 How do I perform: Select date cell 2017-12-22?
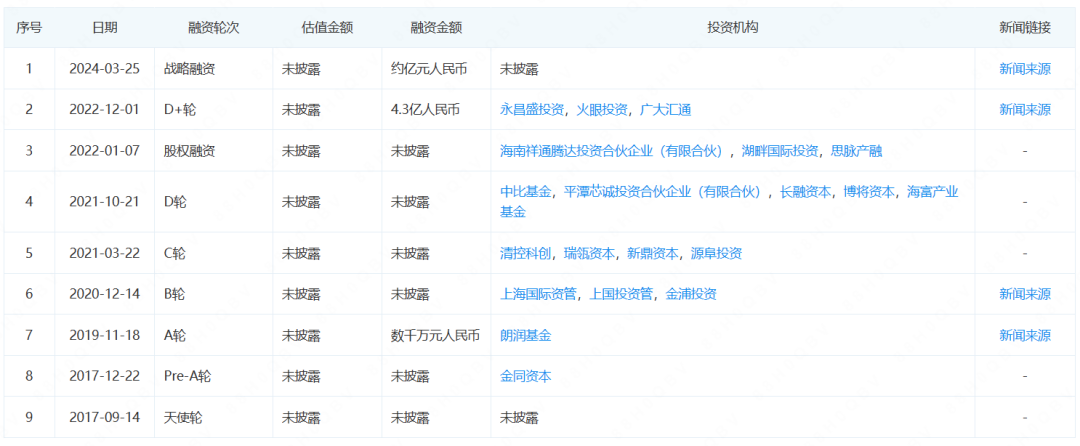(x=105, y=376)
